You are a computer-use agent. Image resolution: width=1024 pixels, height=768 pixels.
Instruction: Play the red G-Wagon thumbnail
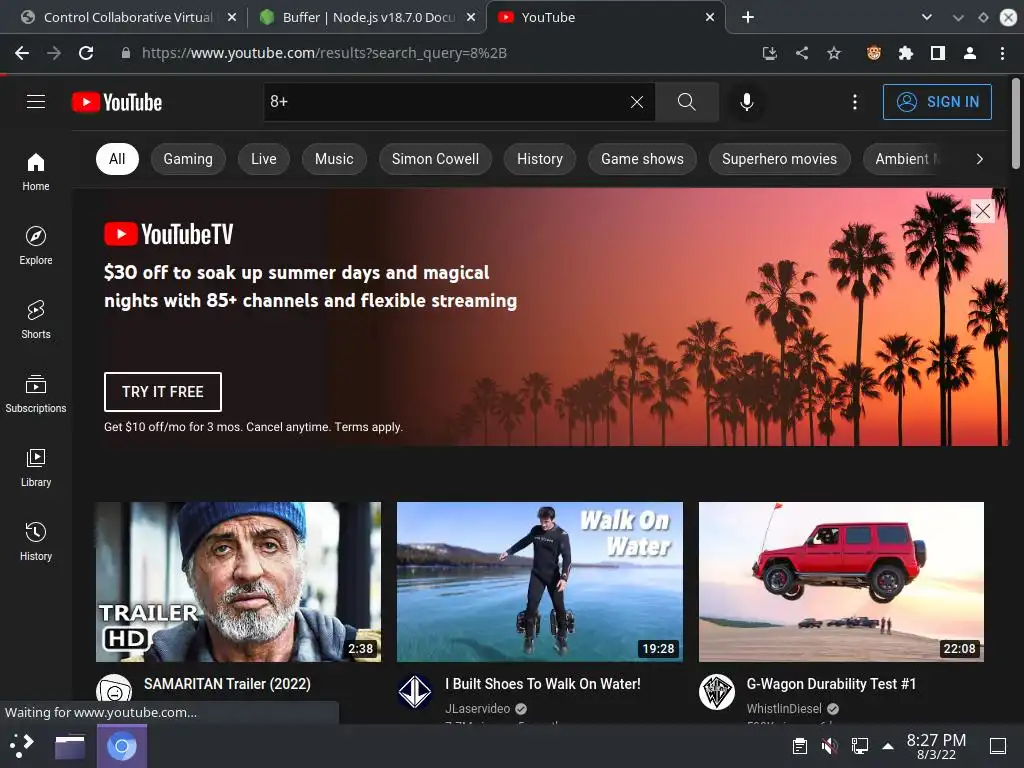841,582
